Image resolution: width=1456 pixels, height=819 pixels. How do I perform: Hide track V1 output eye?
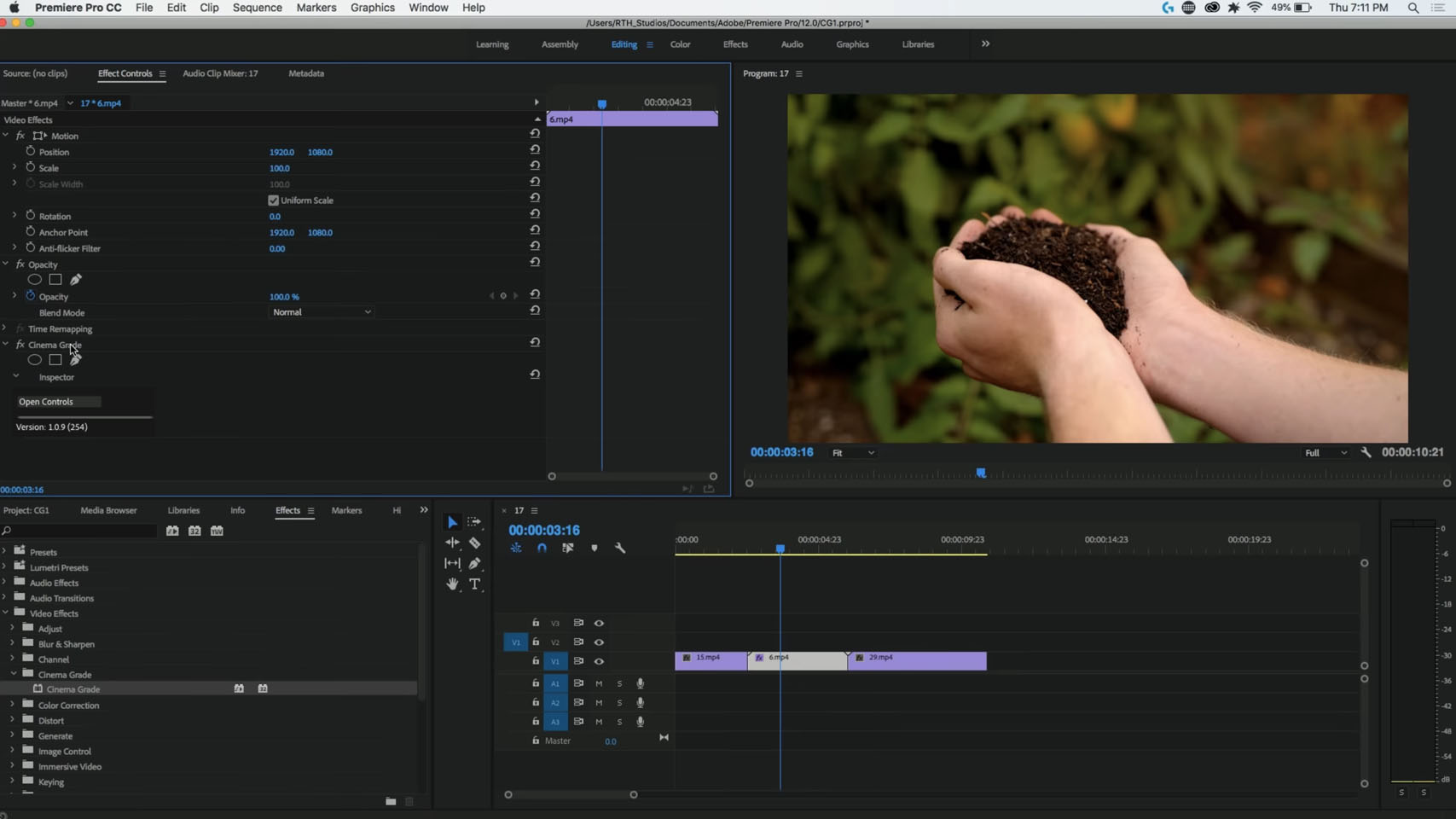click(599, 662)
